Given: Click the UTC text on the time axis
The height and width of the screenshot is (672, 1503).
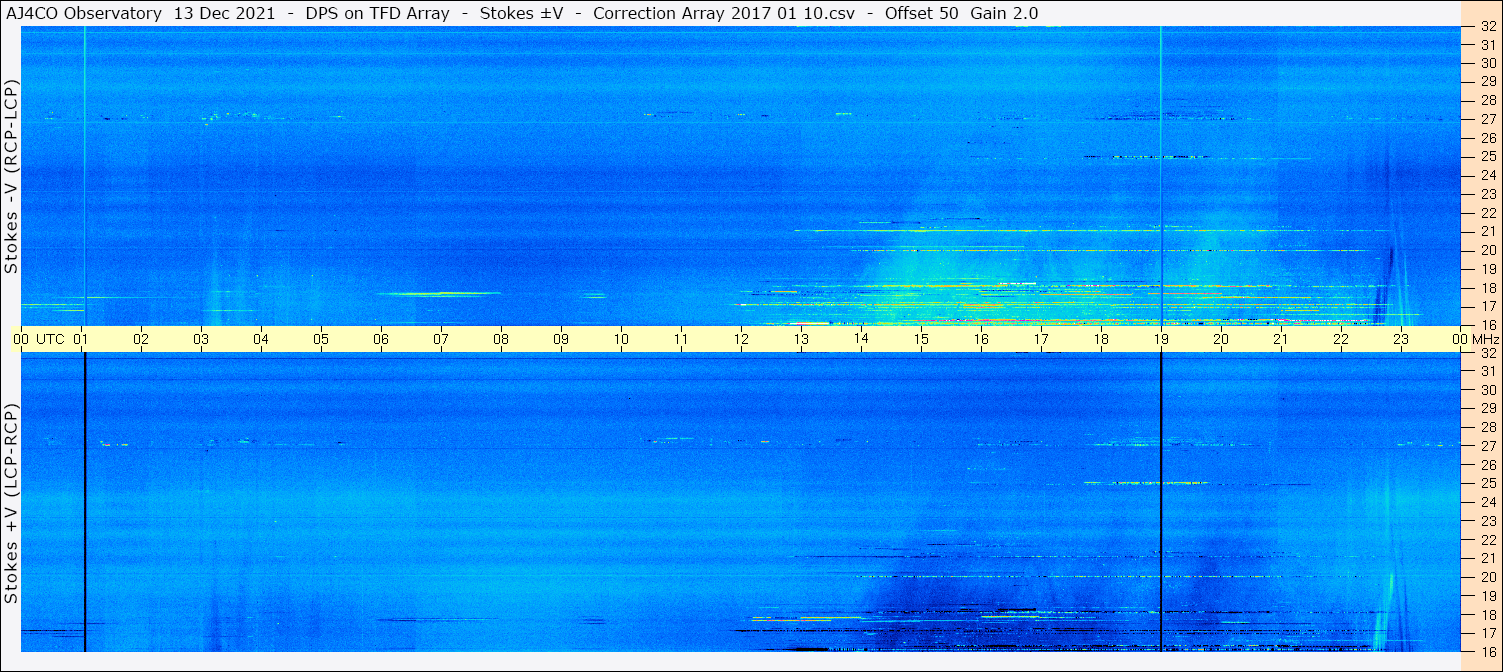Looking at the screenshot, I should pos(50,339).
